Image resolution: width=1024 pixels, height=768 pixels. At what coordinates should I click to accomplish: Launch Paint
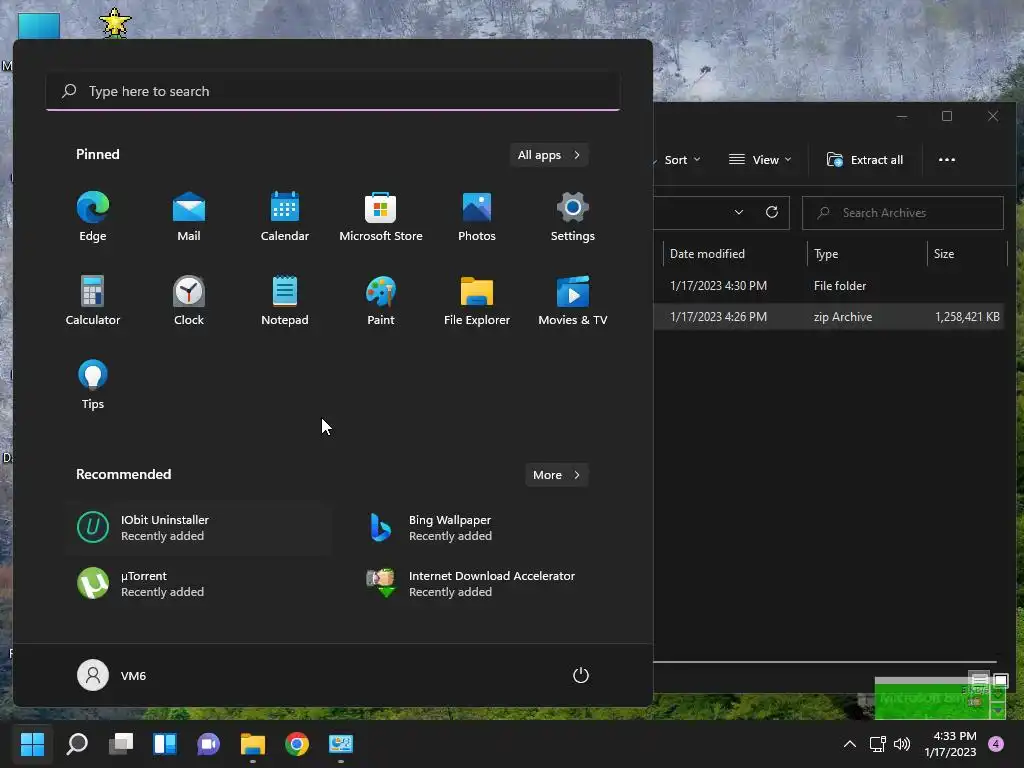pyautogui.click(x=381, y=301)
